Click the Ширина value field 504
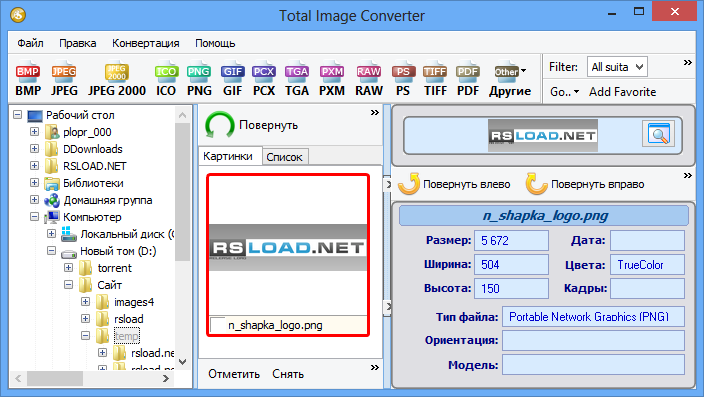 [511, 265]
